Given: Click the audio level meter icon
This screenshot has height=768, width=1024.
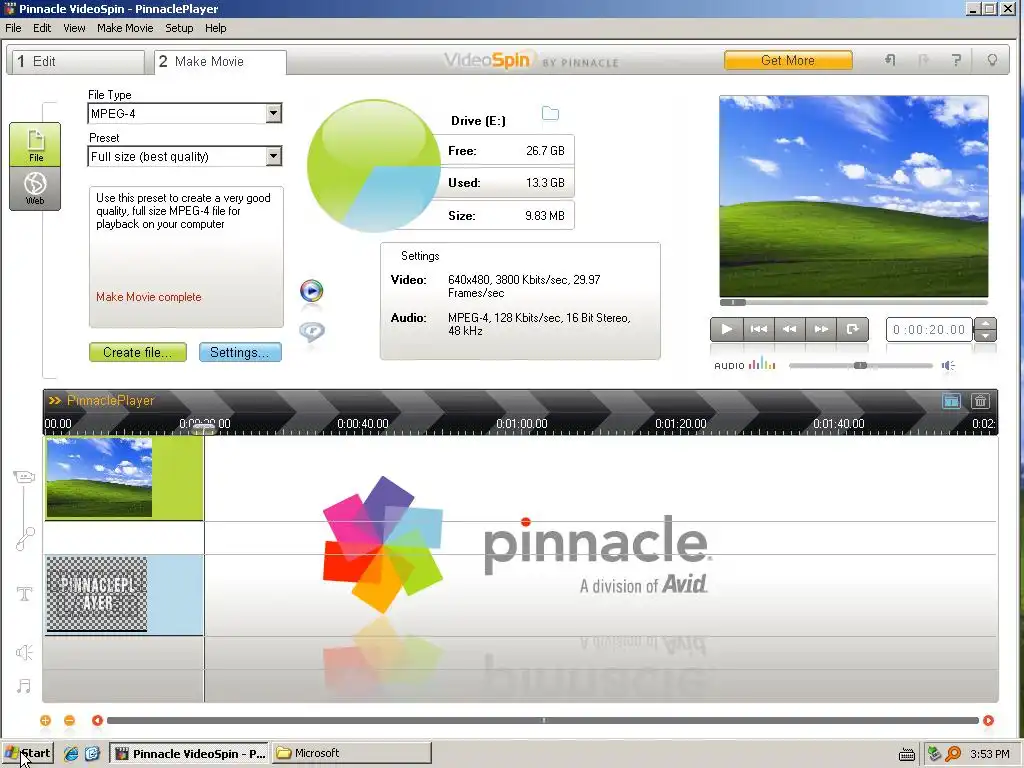Looking at the screenshot, I should click(761, 364).
